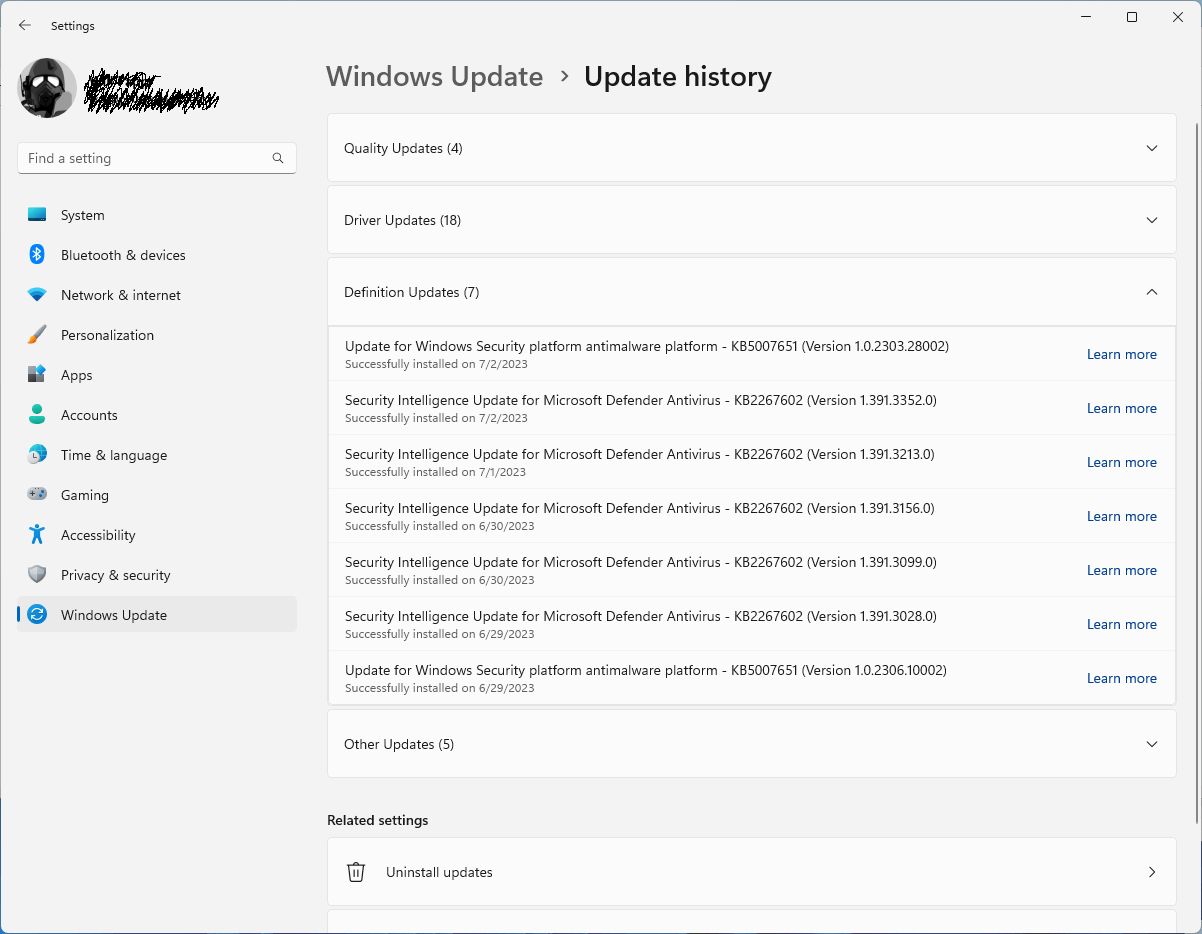Select Personalization label in sidebar
The width and height of the screenshot is (1202, 934).
[x=107, y=335]
